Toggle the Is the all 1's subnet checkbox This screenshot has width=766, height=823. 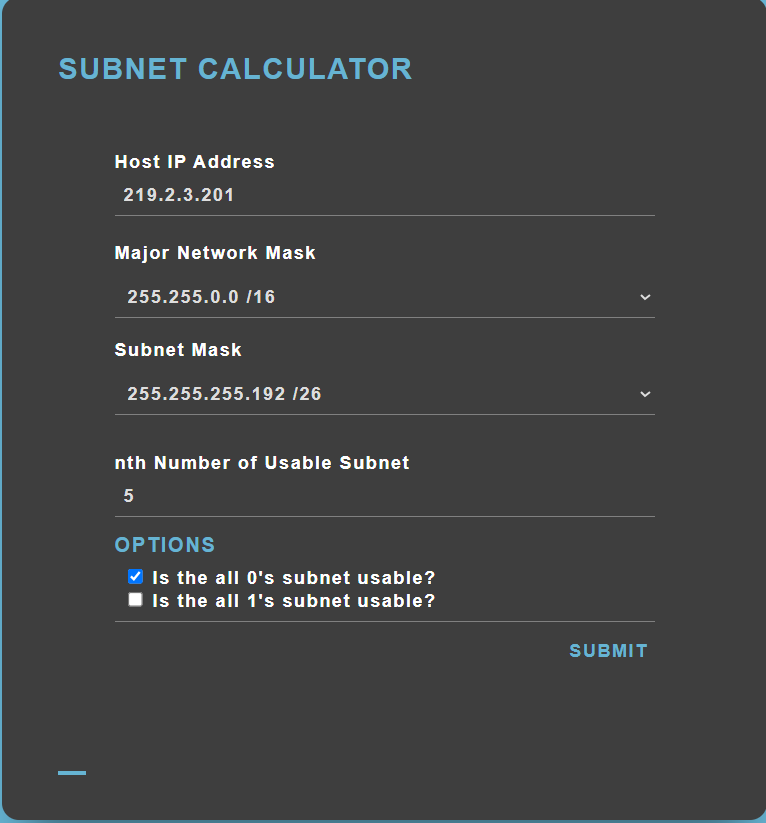pos(135,599)
